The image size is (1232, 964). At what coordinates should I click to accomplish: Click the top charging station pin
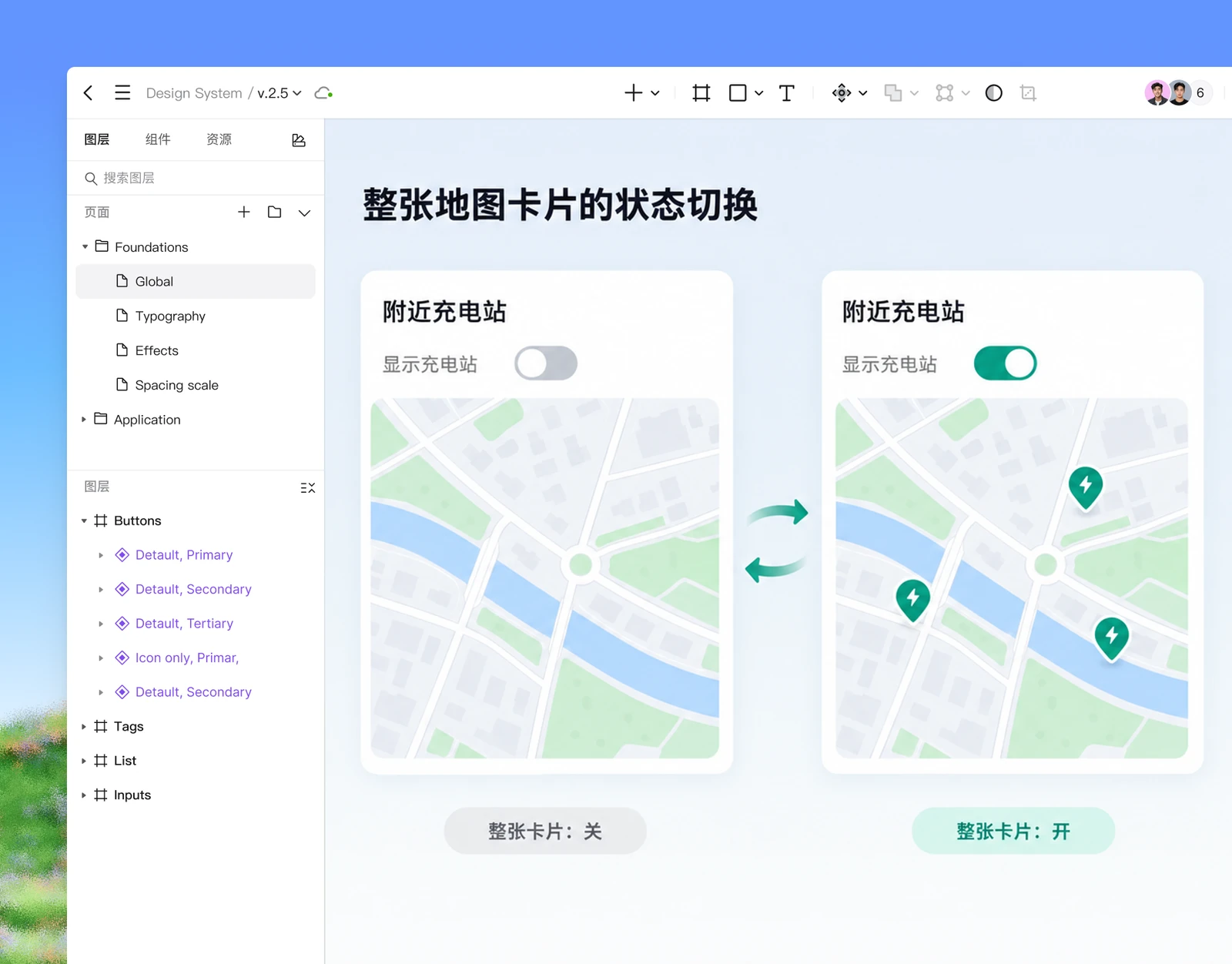[1086, 487]
